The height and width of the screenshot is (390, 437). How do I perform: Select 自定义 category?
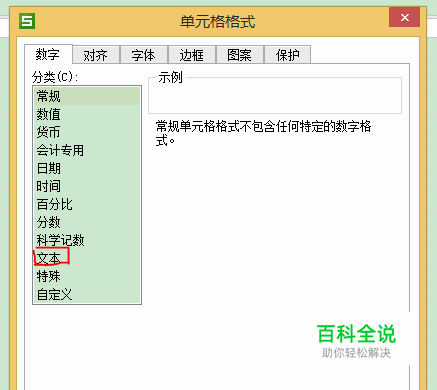[x=87, y=294]
